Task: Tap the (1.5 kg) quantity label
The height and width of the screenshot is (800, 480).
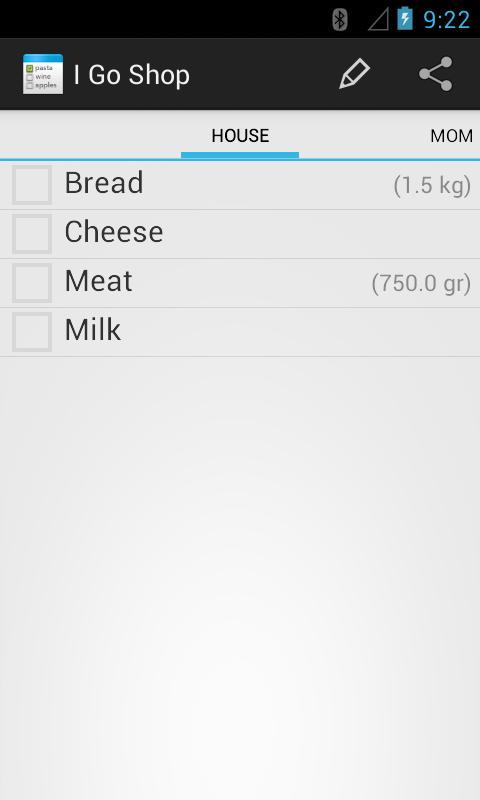Action: point(432,185)
